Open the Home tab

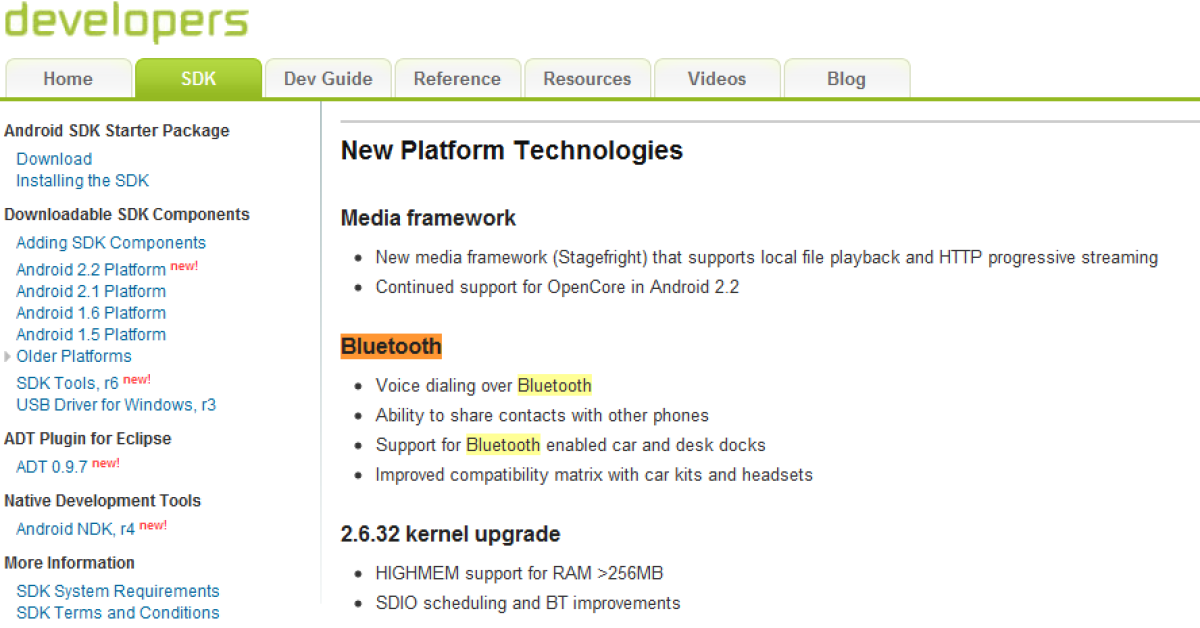tap(68, 79)
